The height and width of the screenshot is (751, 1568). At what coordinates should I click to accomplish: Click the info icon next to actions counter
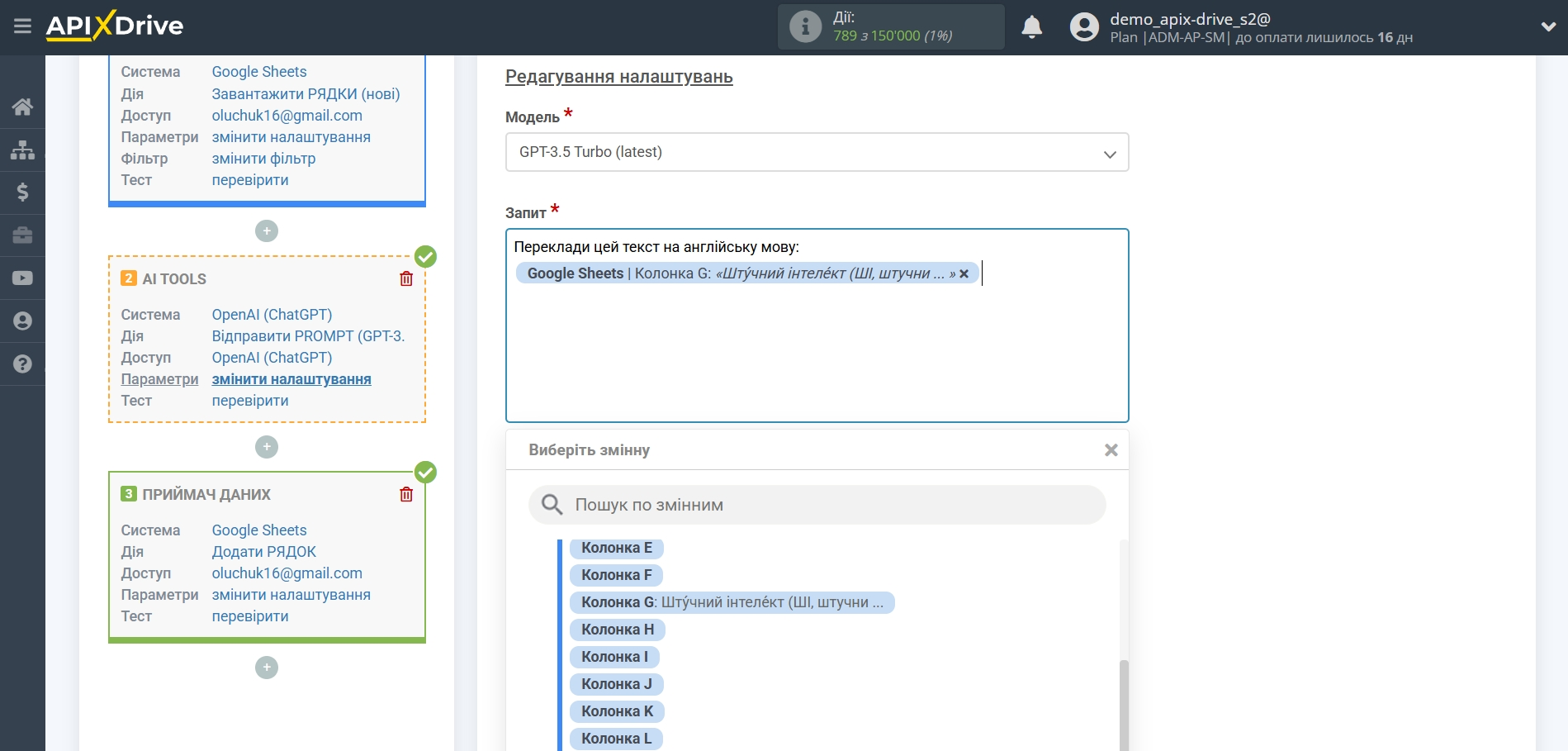click(x=805, y=27)
